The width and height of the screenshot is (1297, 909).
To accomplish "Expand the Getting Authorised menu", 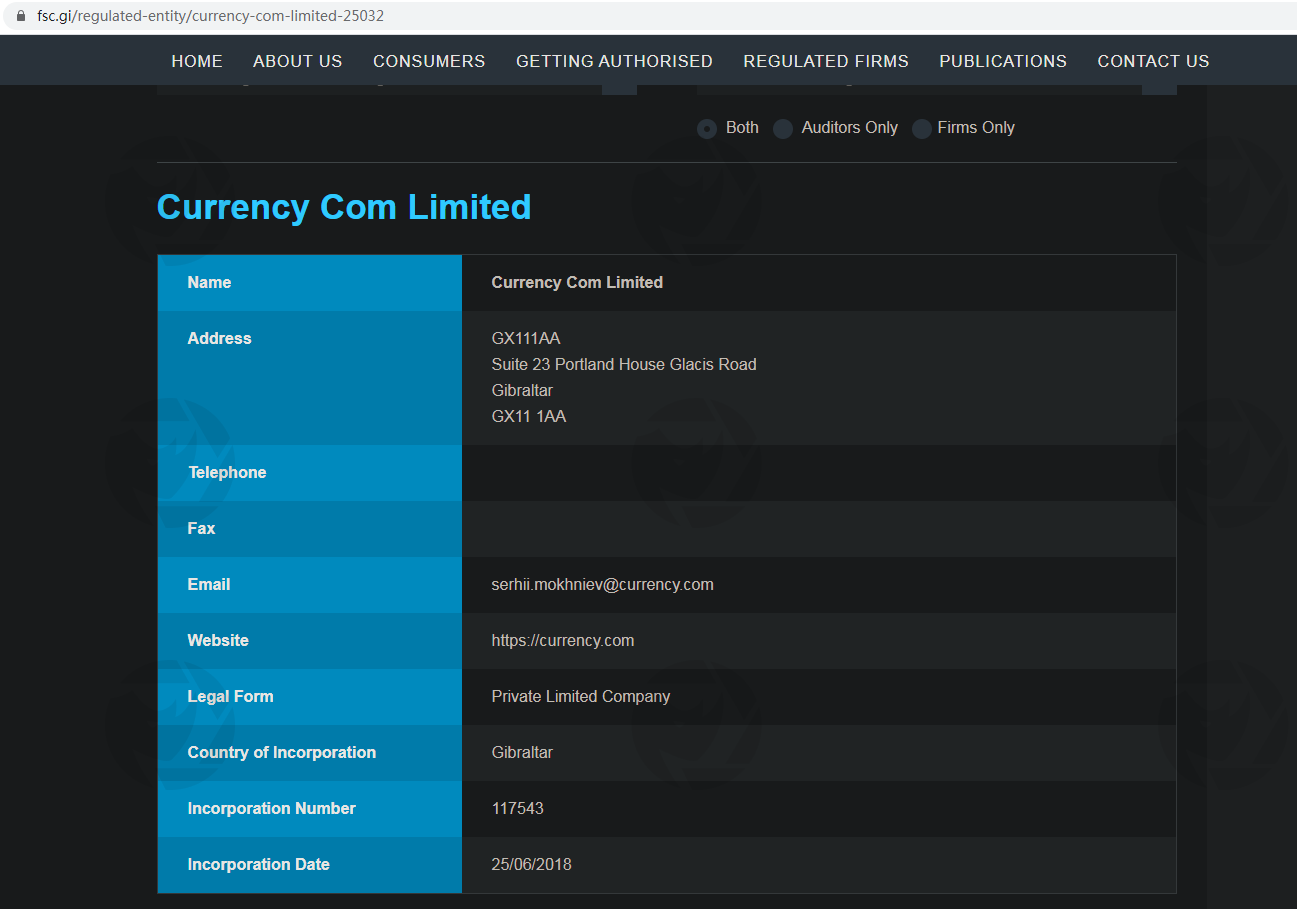I will pos(614,61).
